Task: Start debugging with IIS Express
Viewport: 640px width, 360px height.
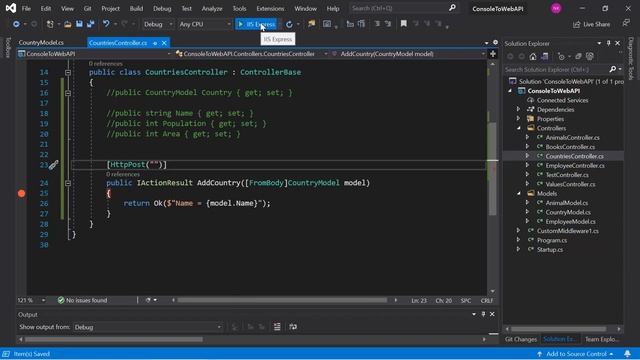Action: click(256, 24)
